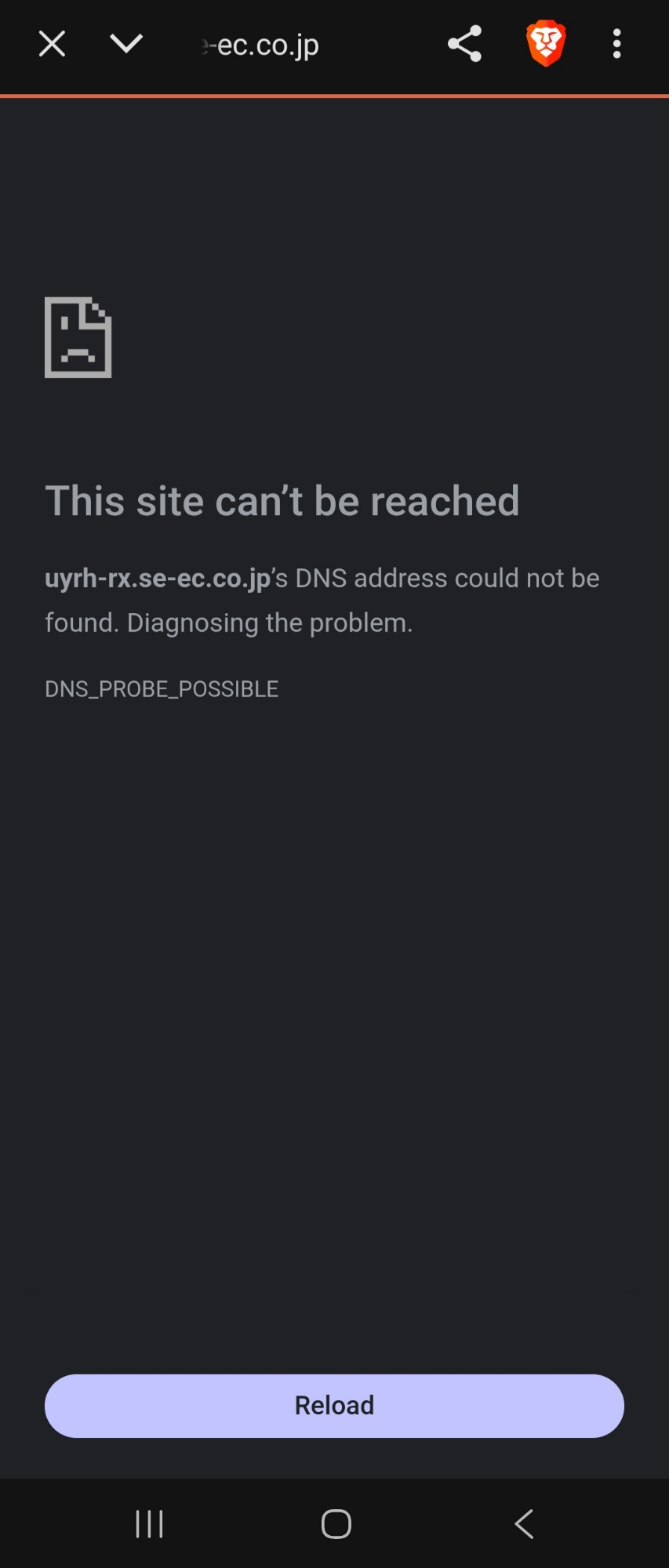
Task: Open Android recent apps button
Action: 149,1524
